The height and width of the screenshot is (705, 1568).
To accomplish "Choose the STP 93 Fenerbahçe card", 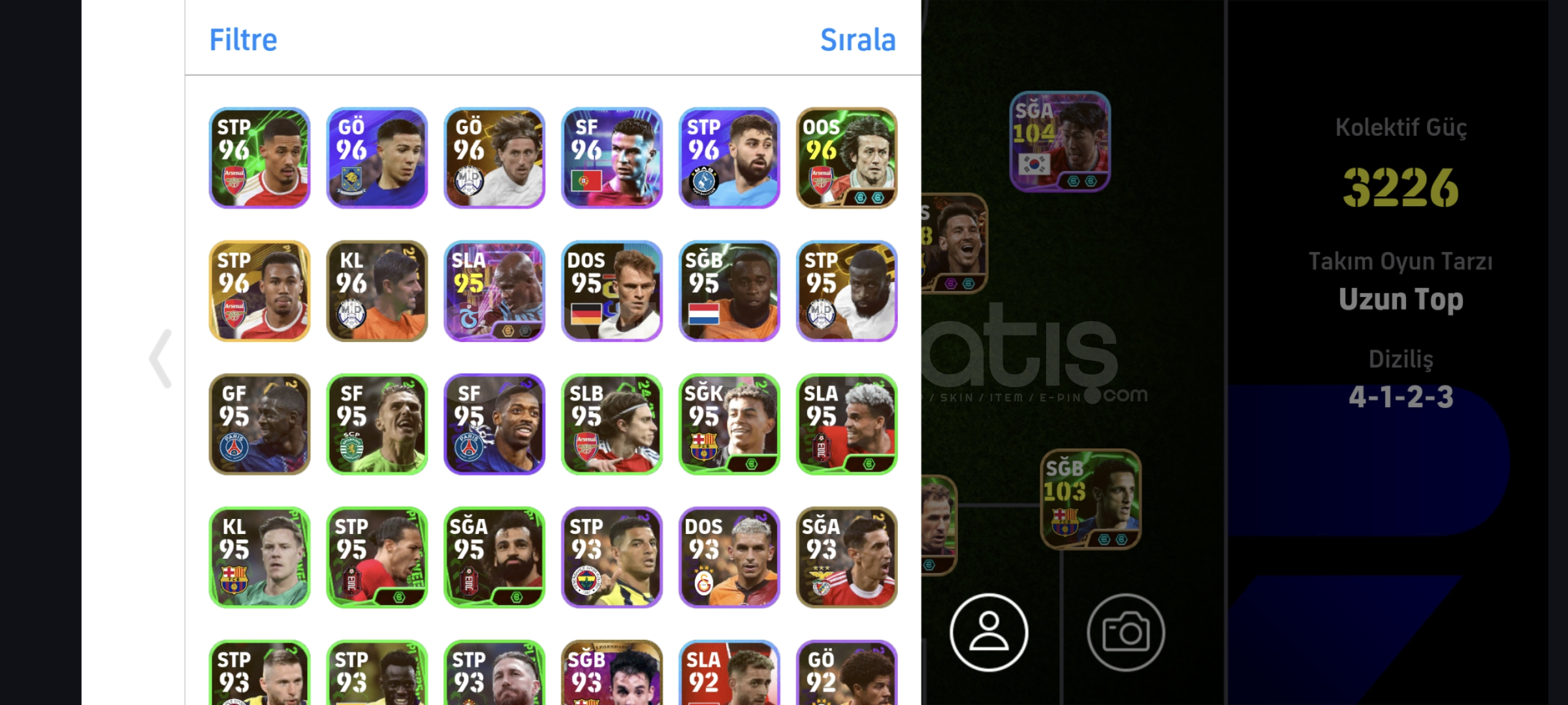I will (x=612, y=557).
